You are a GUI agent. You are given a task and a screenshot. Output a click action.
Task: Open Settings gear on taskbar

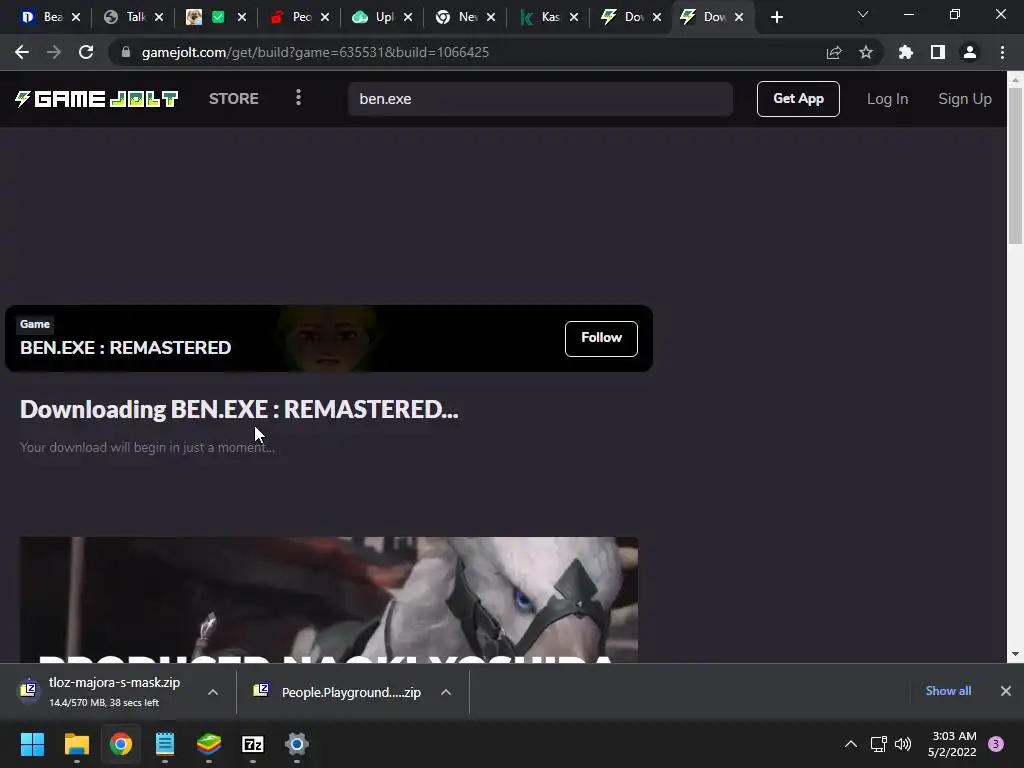pyautogui.click(x=296, y=744)
